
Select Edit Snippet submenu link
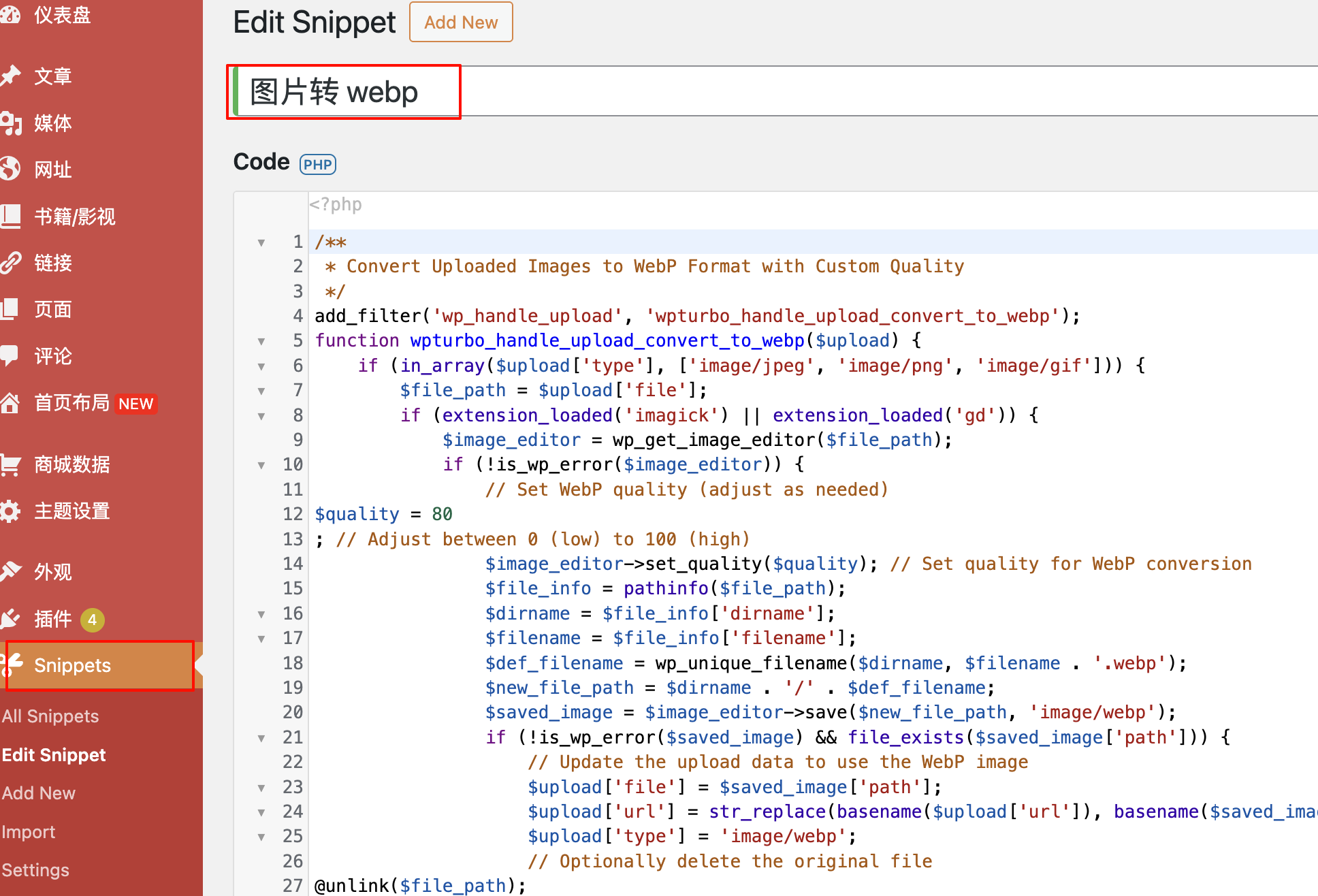(54, 754)
